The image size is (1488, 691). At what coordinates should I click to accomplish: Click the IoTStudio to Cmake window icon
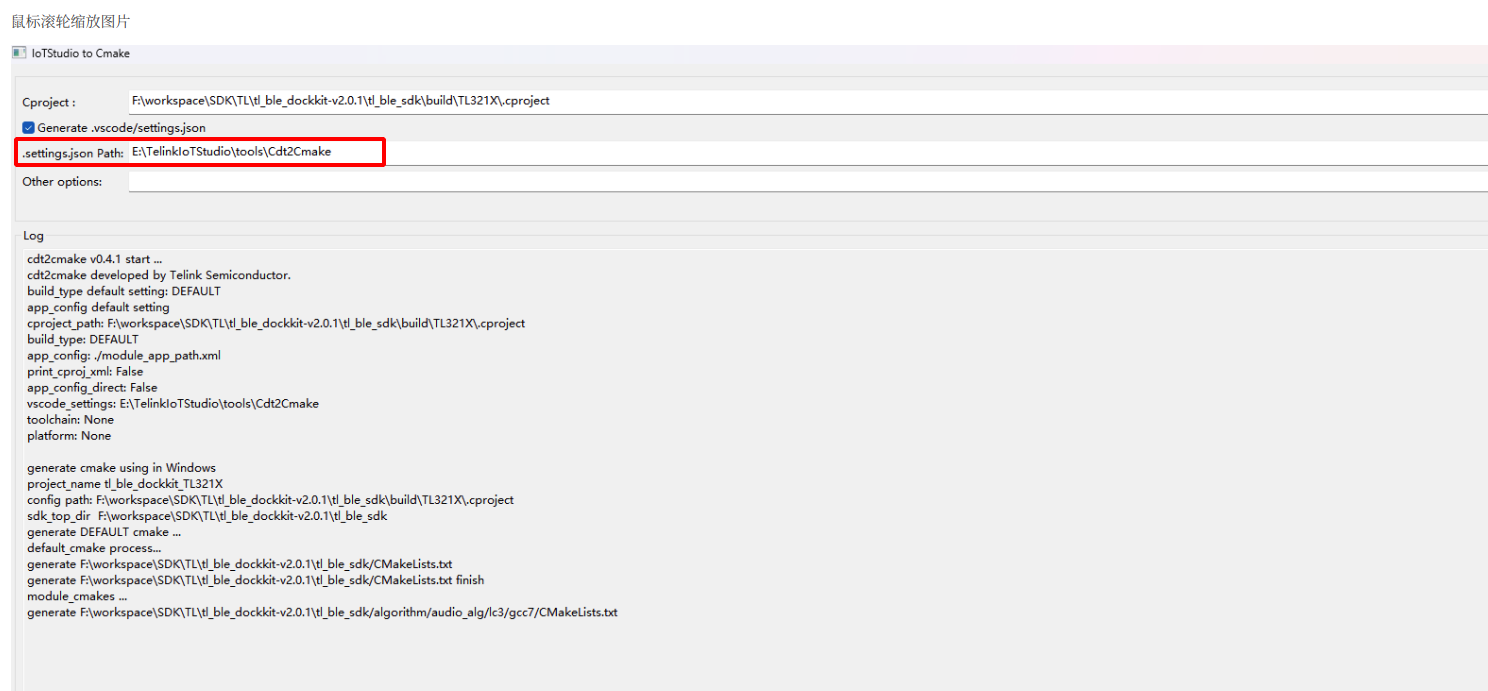tap(19, 53)
